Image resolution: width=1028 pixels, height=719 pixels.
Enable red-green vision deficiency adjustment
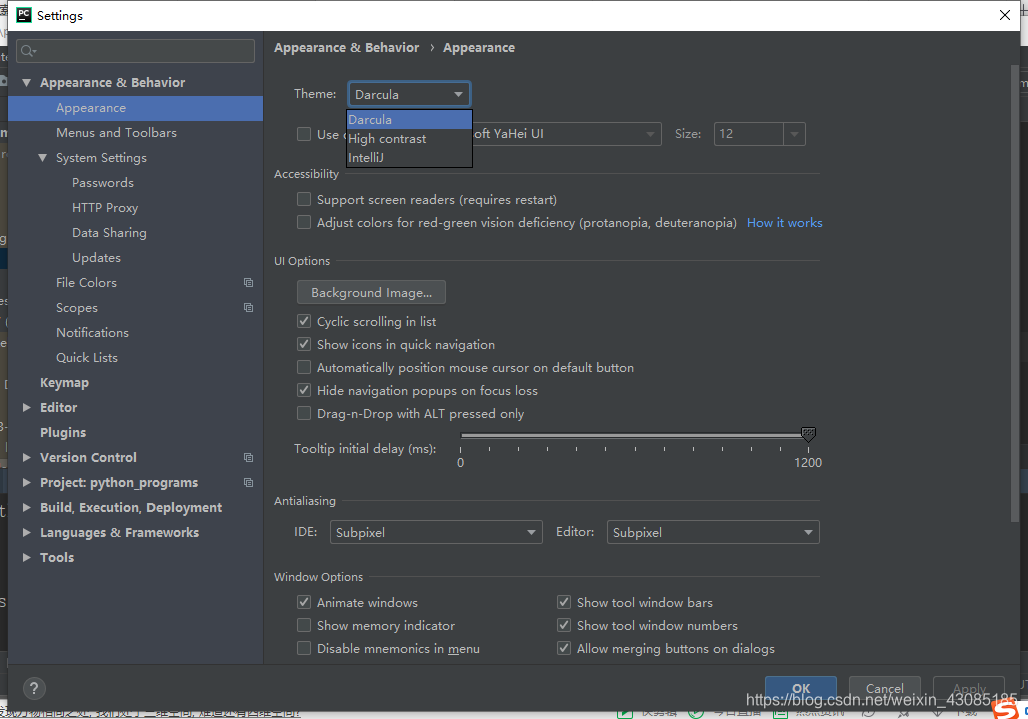click(x=304, y=222)
